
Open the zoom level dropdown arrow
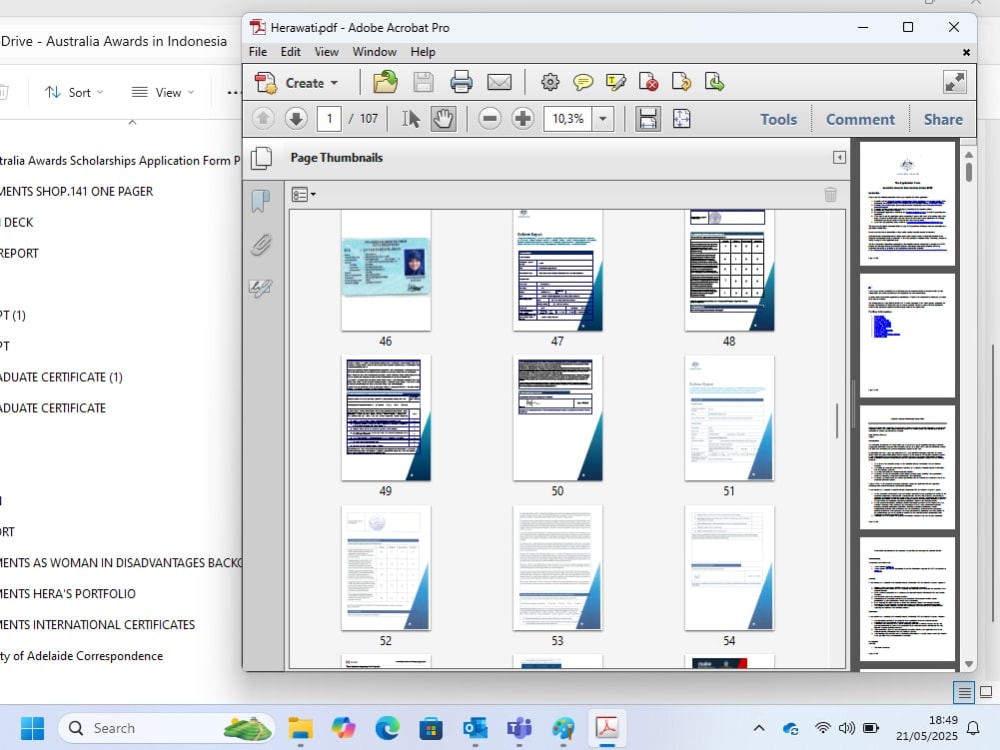pos(603,119)
